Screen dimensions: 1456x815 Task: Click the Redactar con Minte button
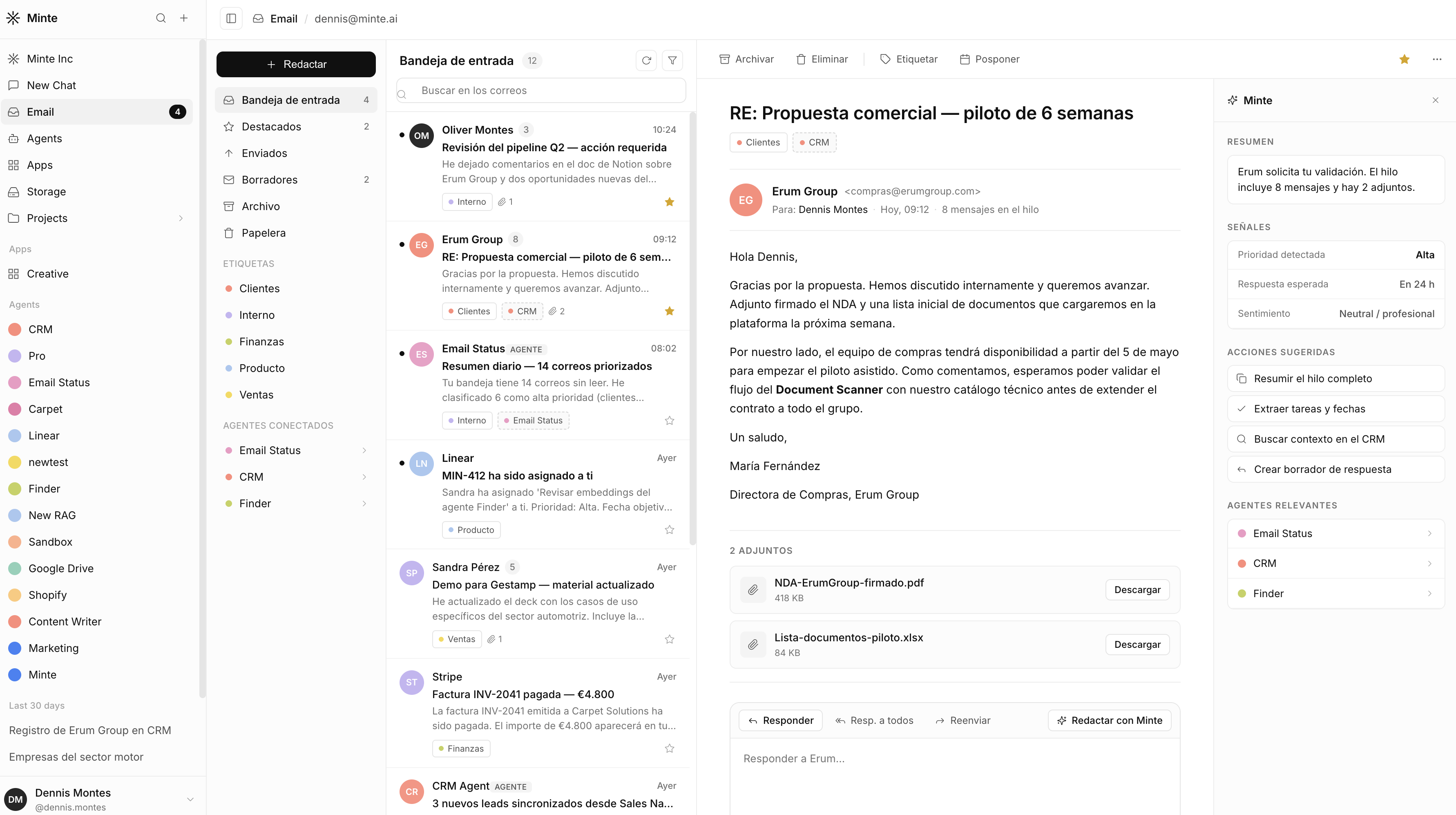[1109, 721]
